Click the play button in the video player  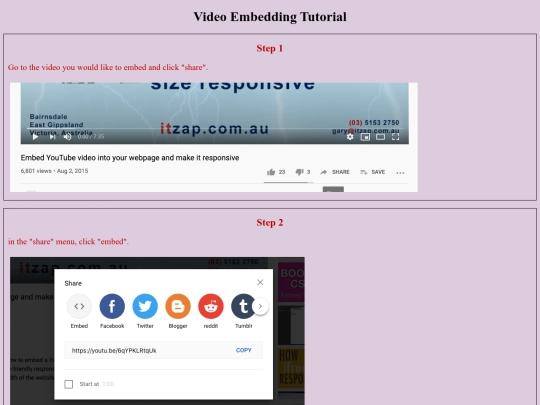pyautogui.click(x=35, y=137)
